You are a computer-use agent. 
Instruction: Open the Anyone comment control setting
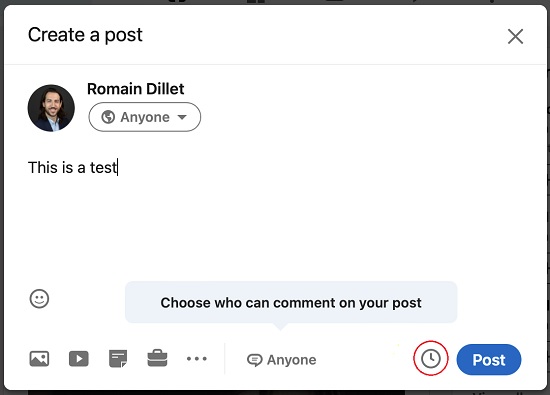282,360
